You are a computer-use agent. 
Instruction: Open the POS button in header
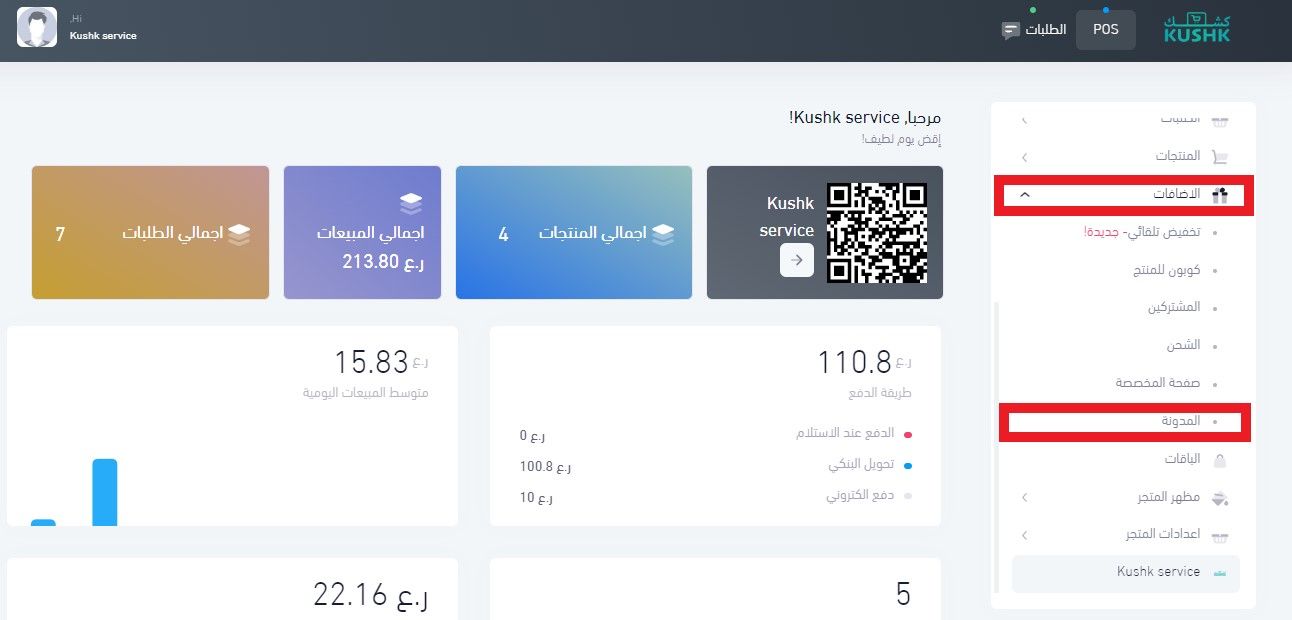(x=1106, y=29)
